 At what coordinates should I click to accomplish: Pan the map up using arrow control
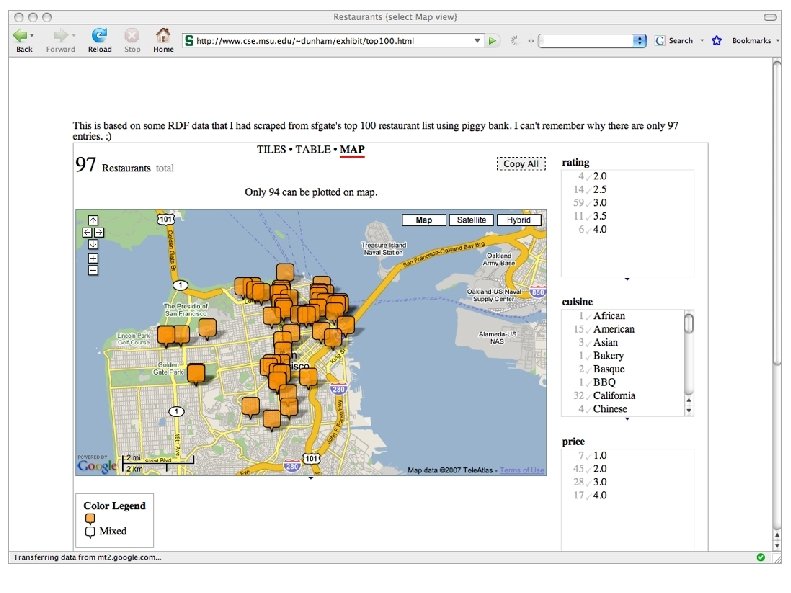click(92, 220)
